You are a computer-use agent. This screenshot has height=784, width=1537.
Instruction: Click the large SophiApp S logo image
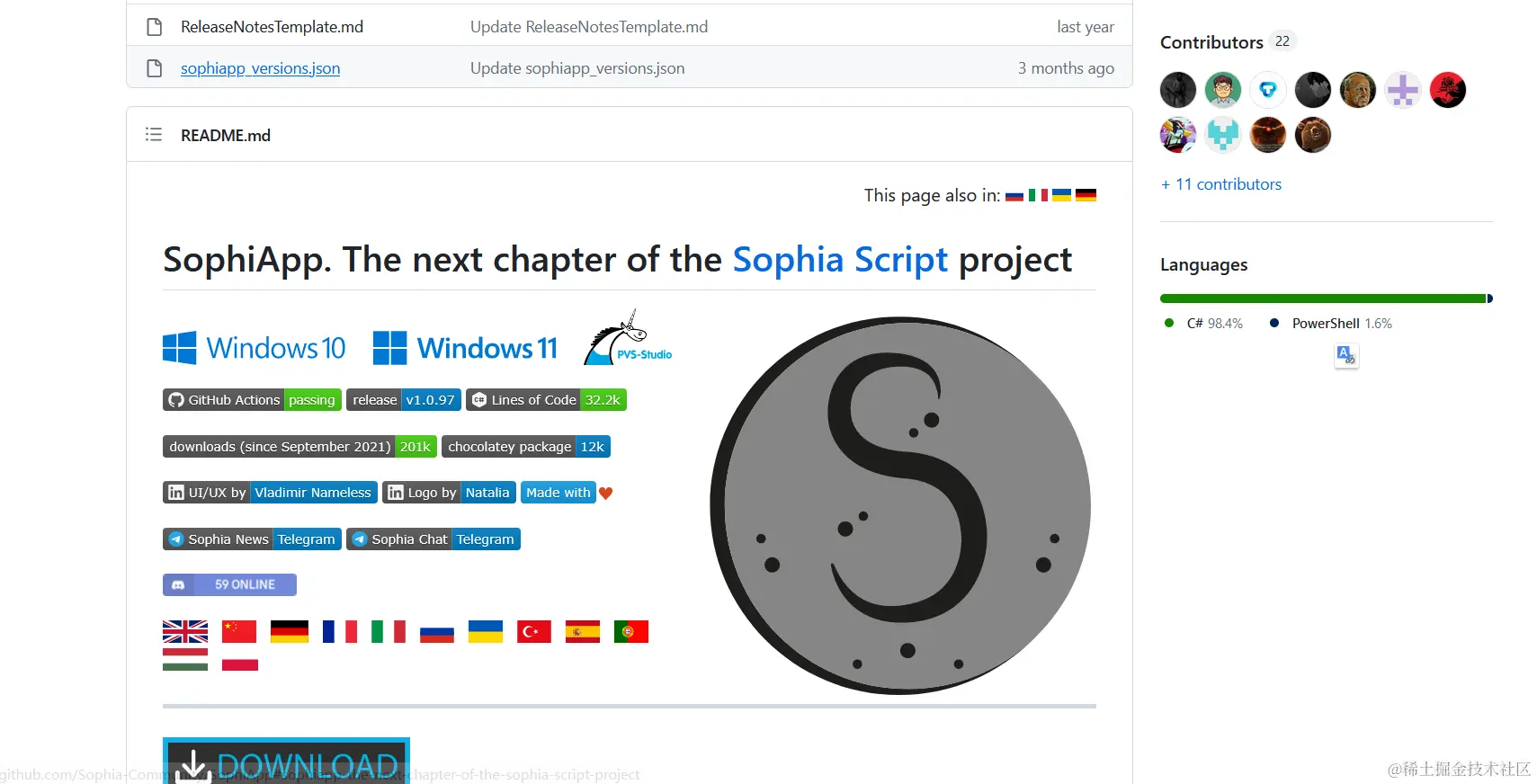point(900,505)
